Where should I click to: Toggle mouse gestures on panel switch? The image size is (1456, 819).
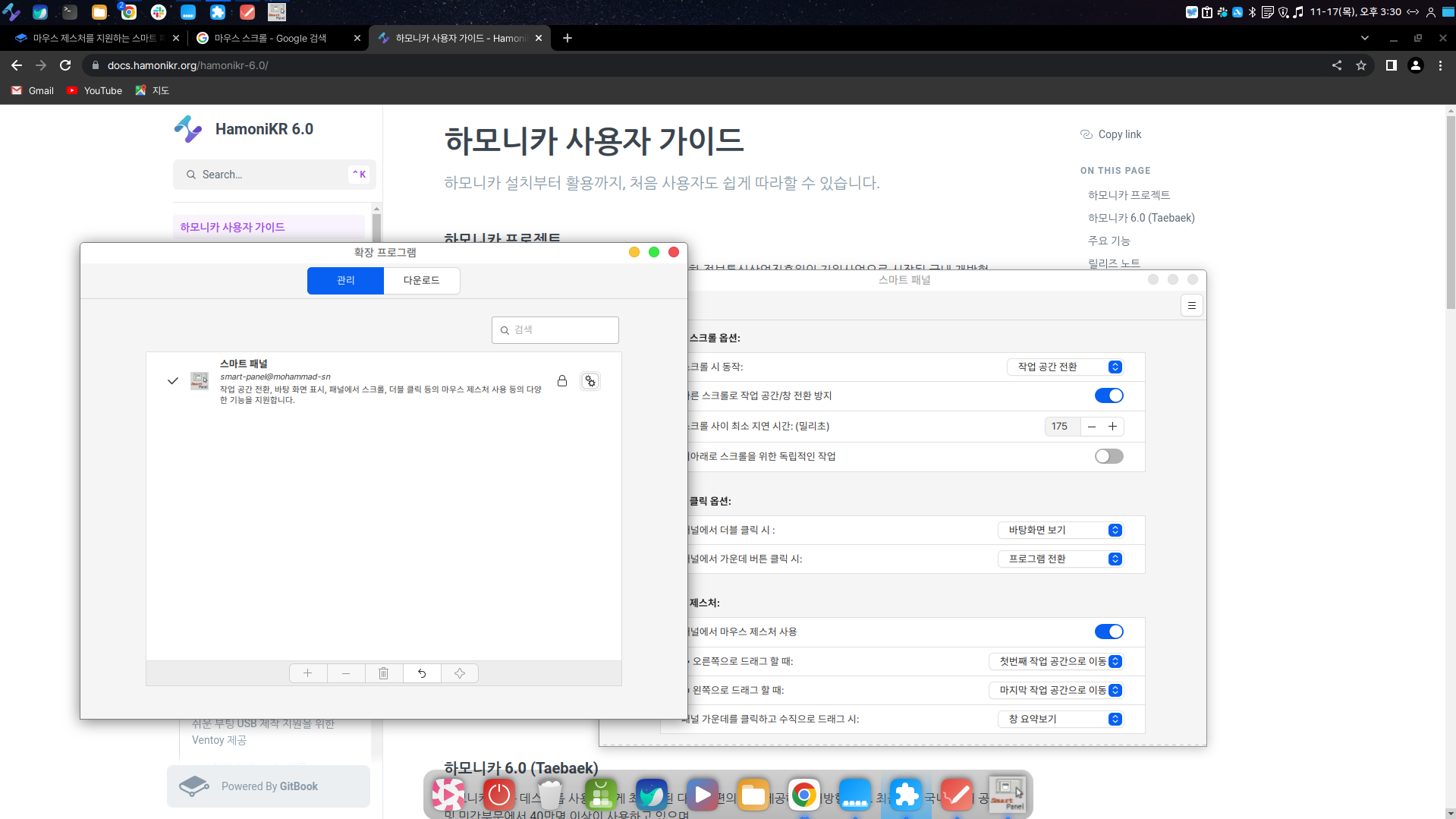coord(1109,632)
